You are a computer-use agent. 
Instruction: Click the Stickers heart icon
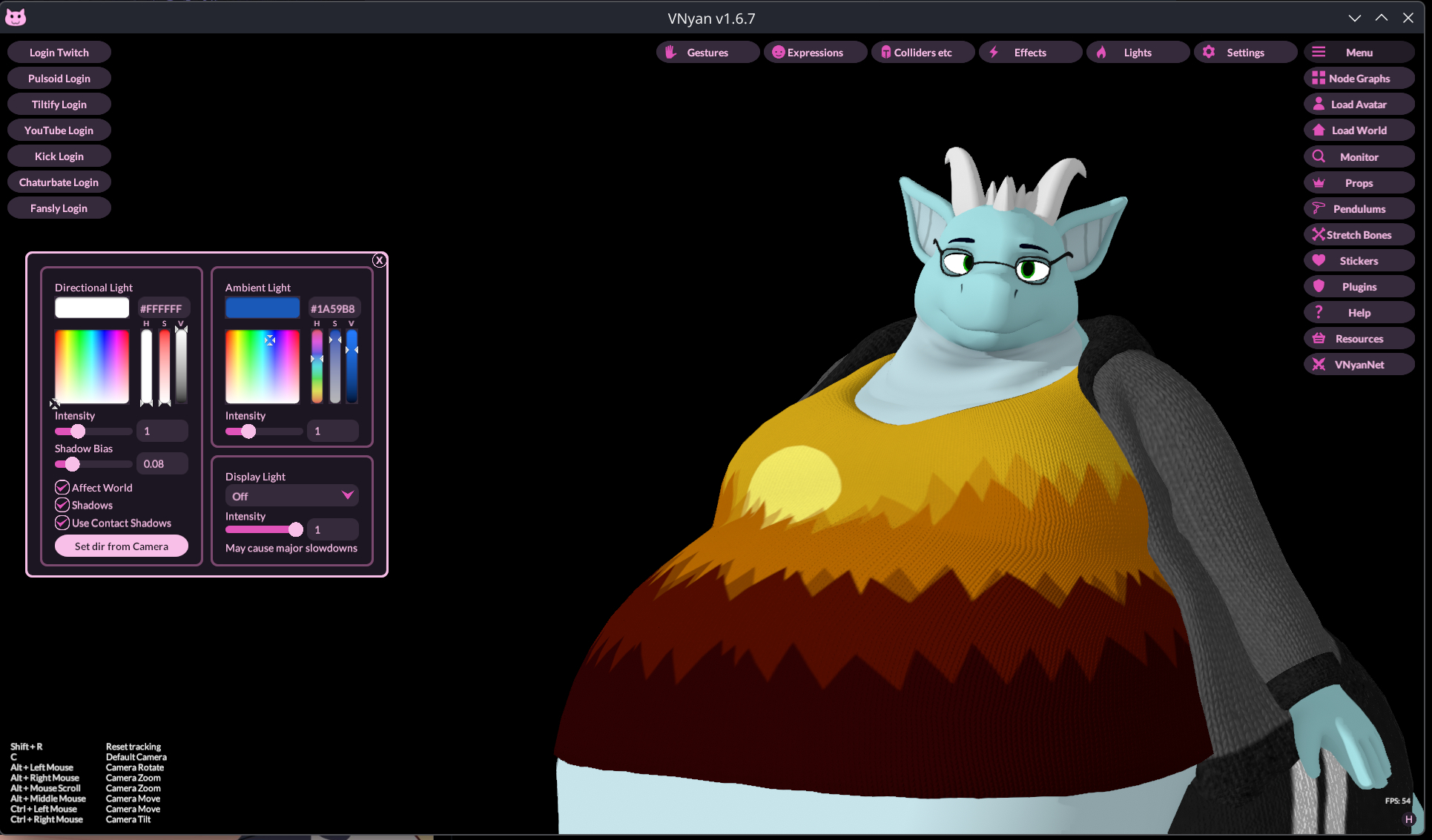1319,260
